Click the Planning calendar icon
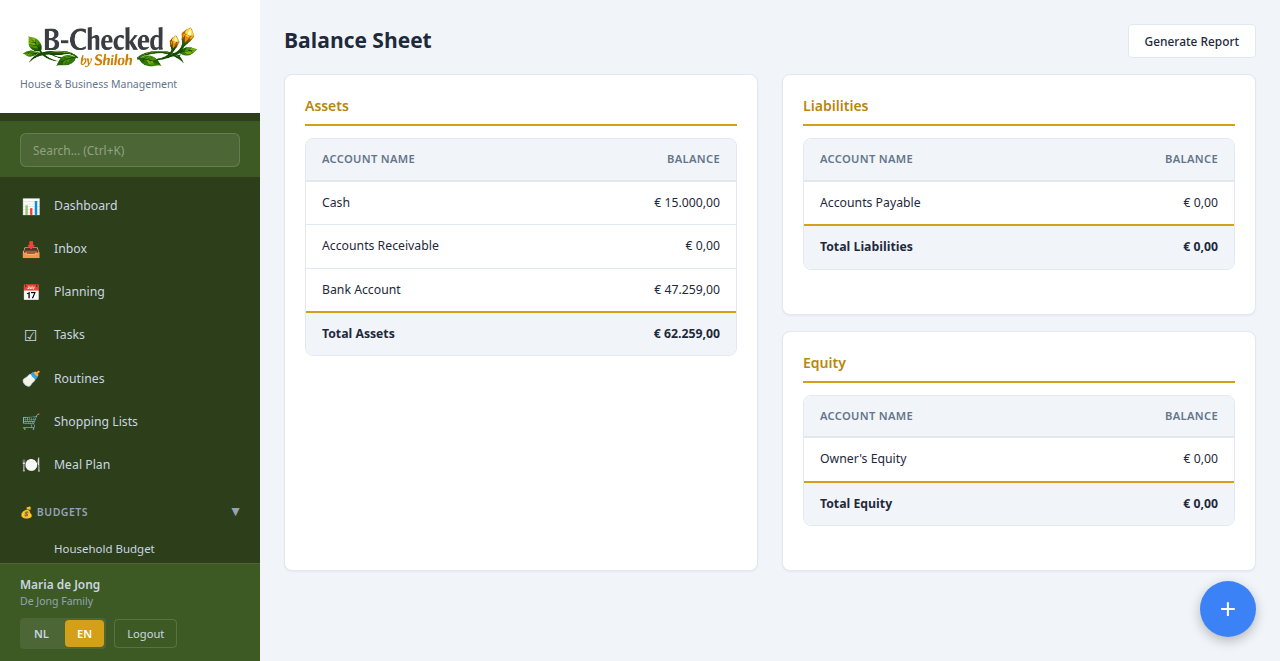This screenshot has width=1280, height=661. coord(30,291)
